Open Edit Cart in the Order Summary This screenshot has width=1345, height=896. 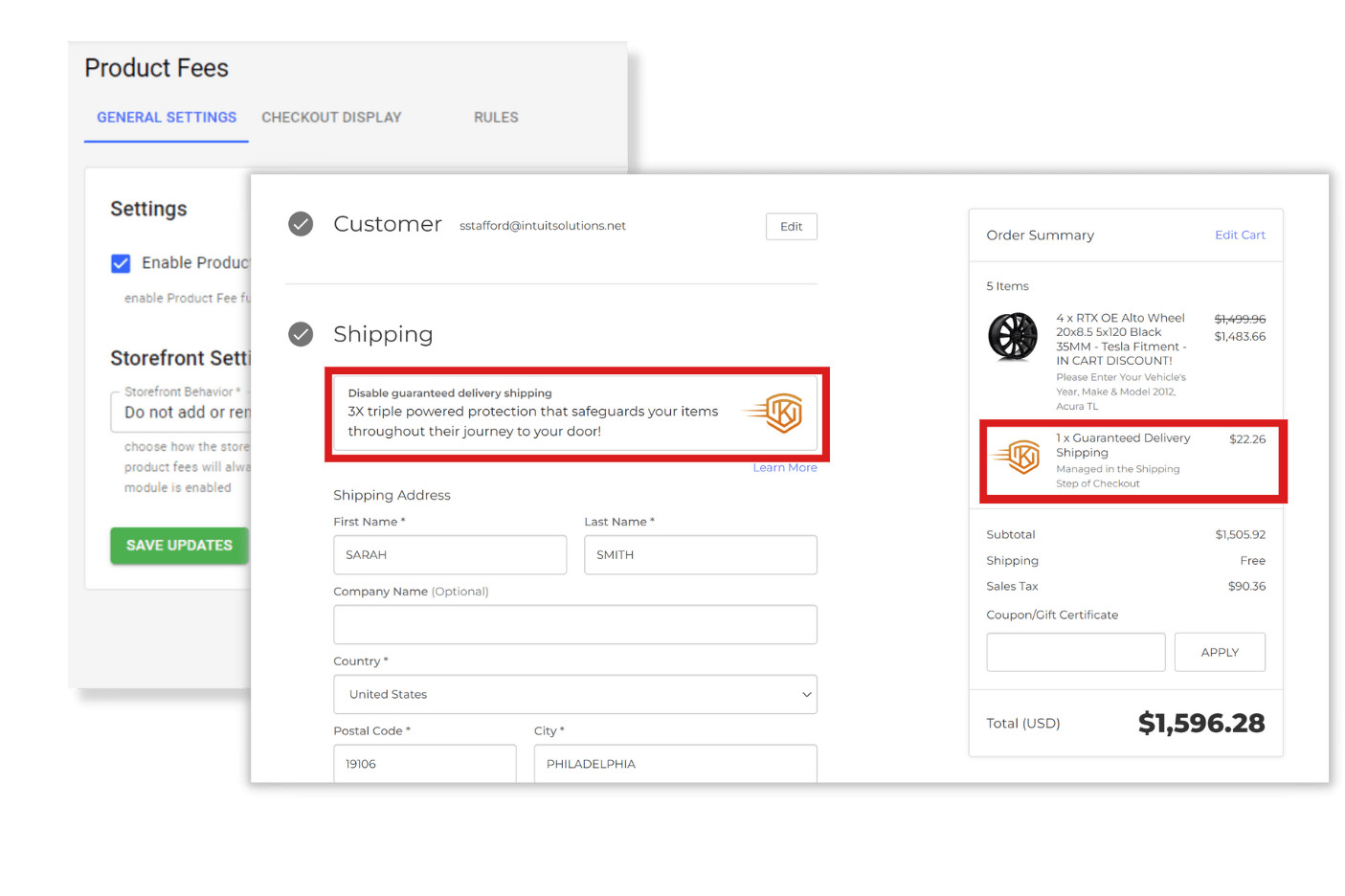click(1240, 234)
